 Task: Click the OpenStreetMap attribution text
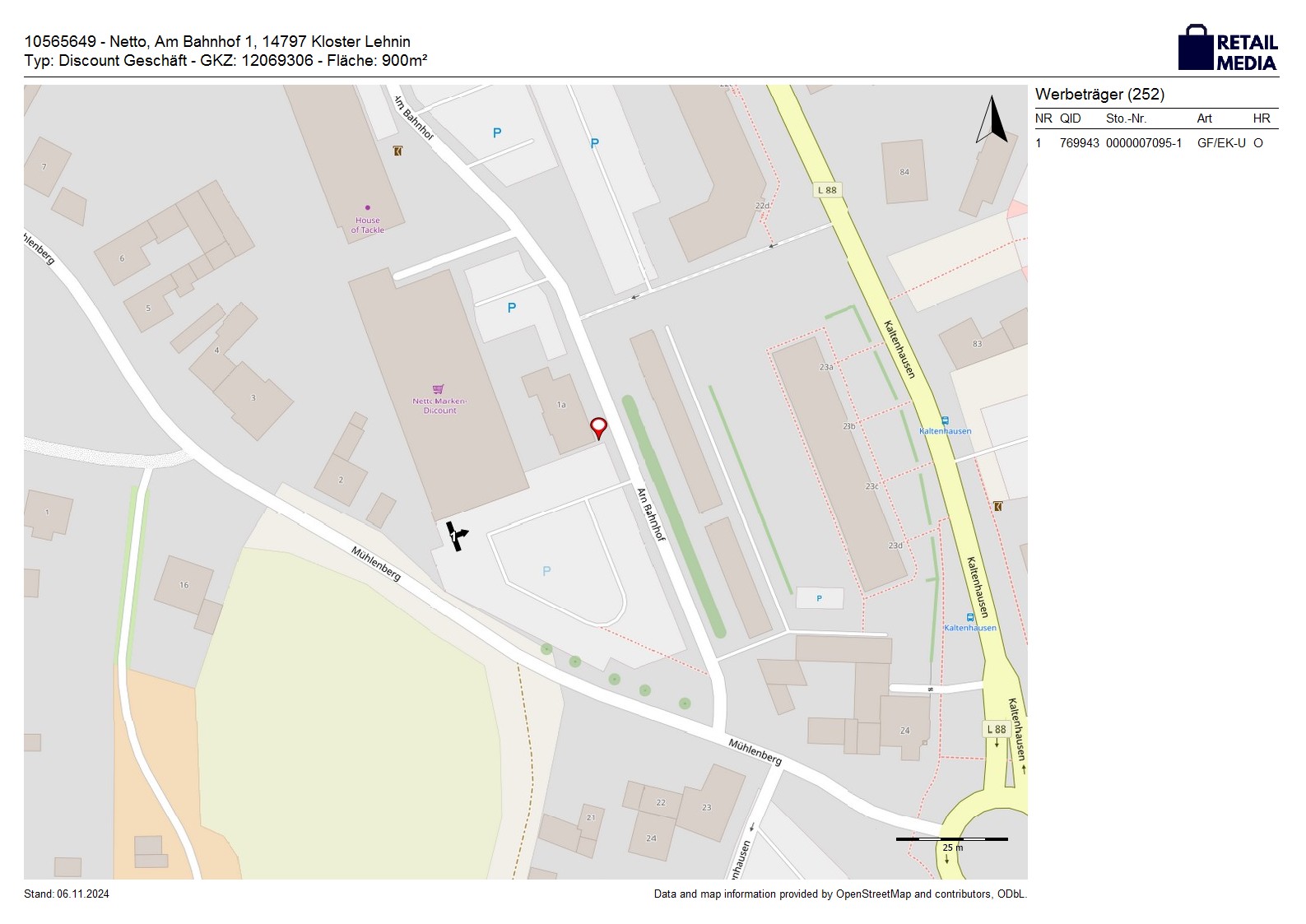coord(839,894)
